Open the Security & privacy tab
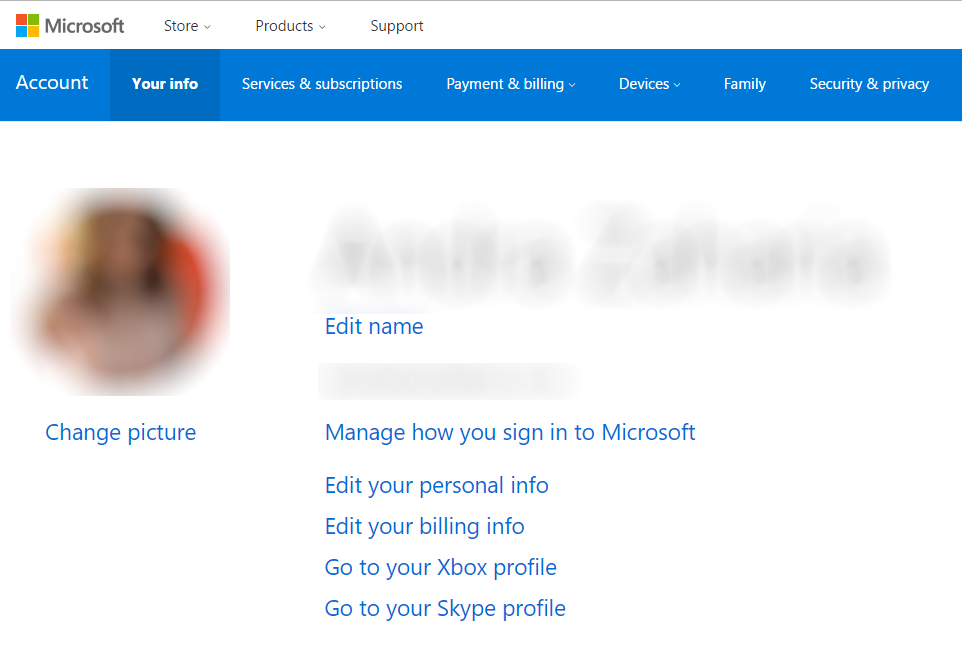The width and height of the screenshot is (962, 666). tap(869, 84)
